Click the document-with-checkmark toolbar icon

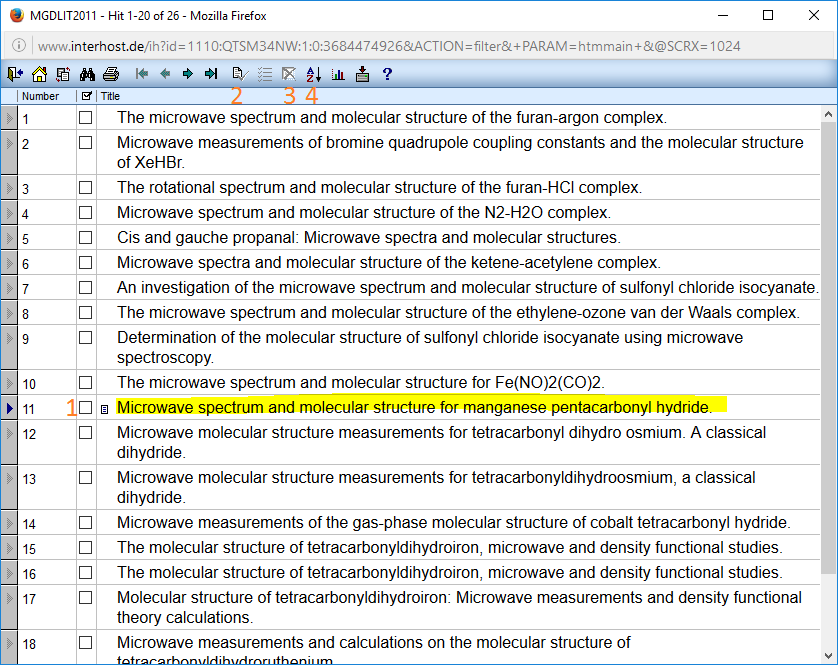[x=240, y=74]
